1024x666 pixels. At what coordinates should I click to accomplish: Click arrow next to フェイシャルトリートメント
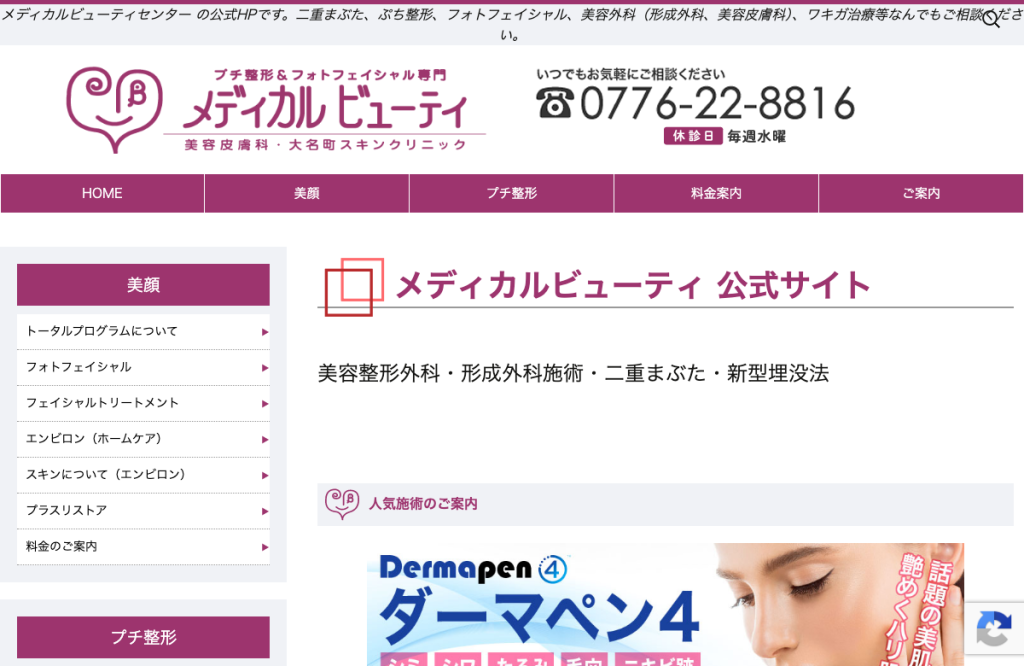(x=264, y=404)
